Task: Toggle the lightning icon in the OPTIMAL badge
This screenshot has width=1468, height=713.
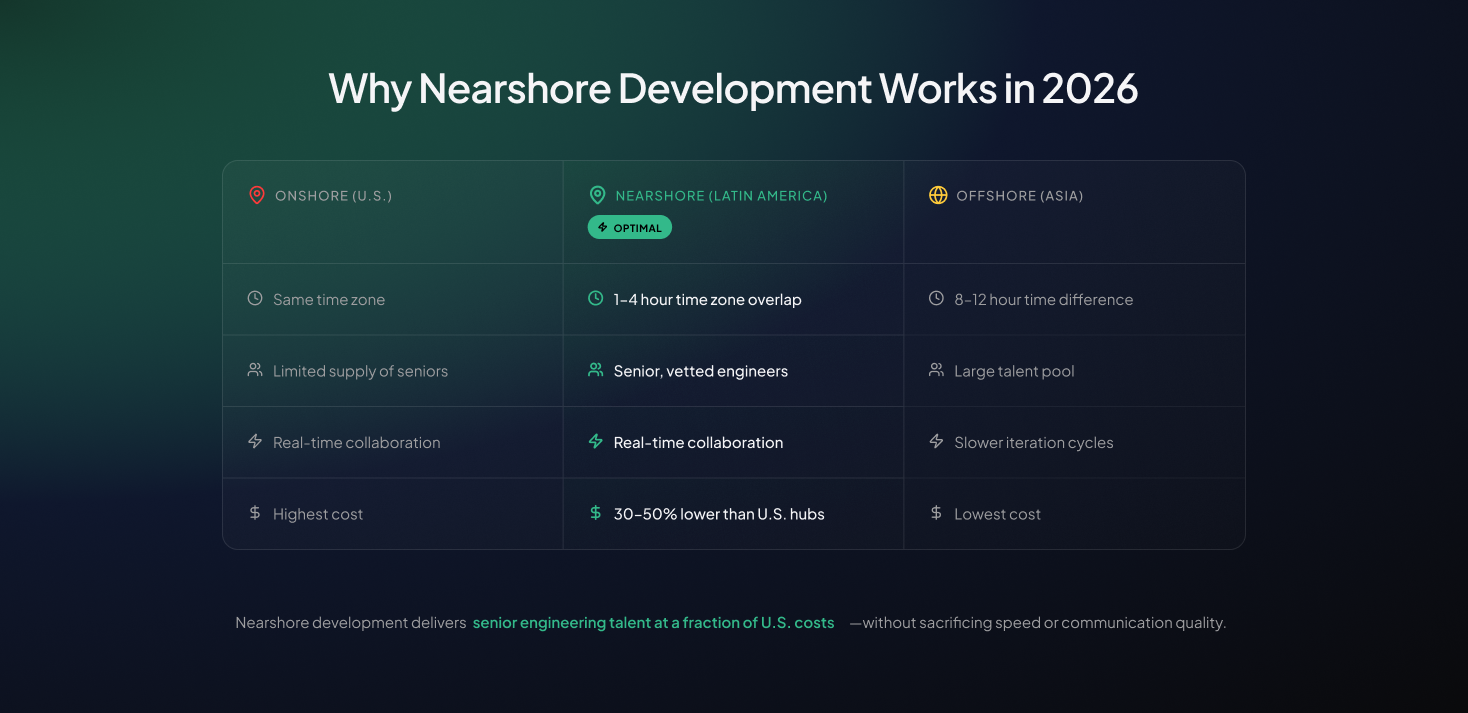Action: [603, 227]
